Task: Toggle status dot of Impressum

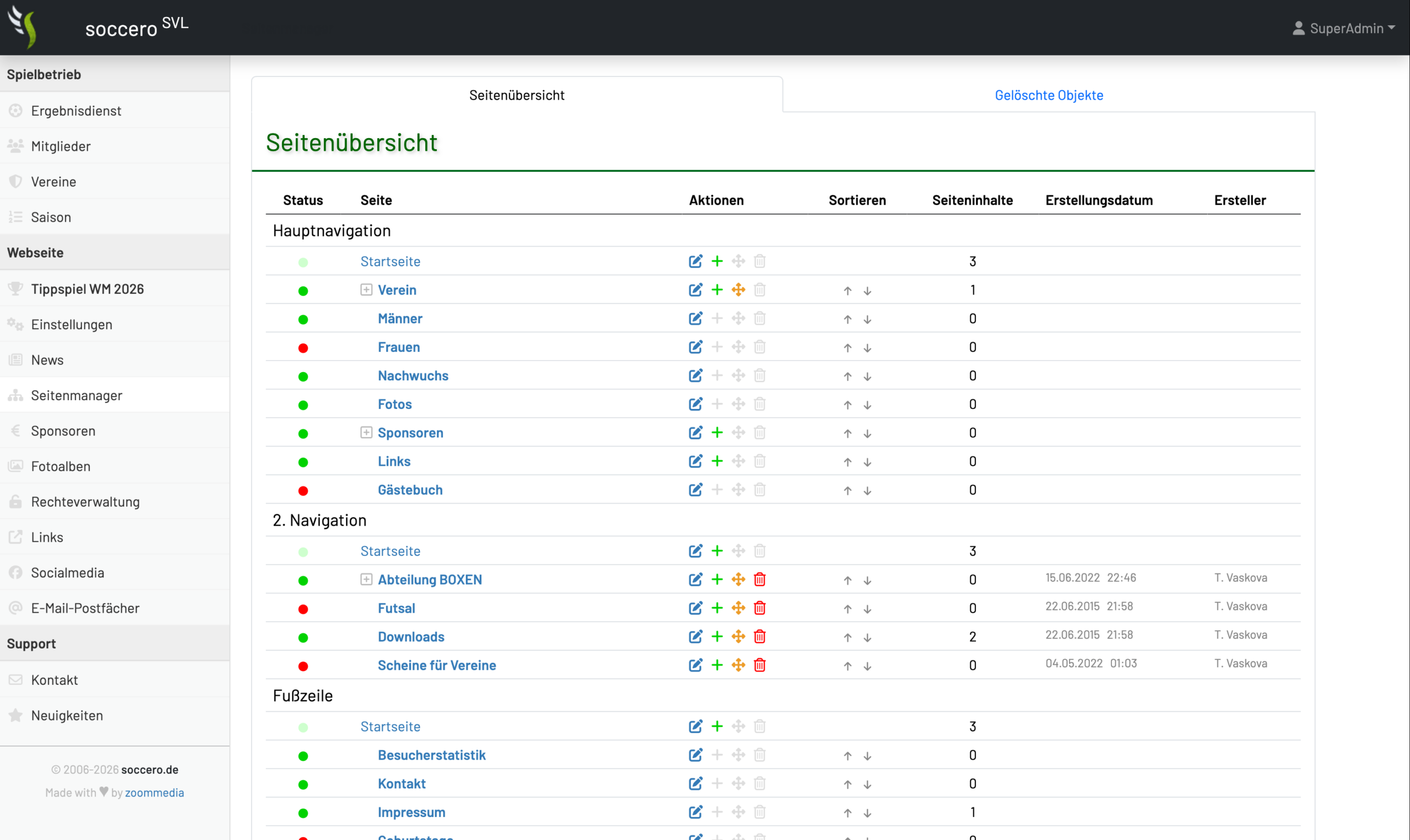Action: (303, 814)
